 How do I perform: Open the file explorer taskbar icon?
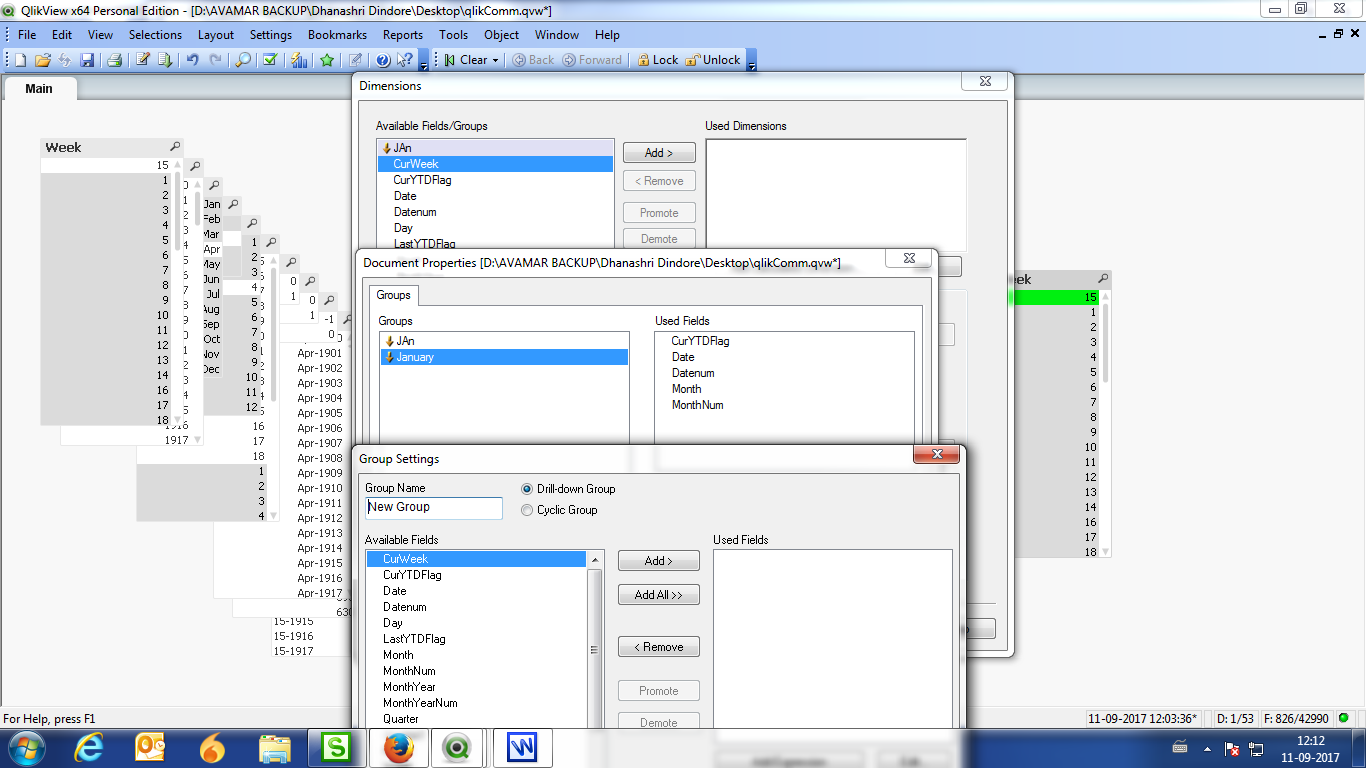275,748
